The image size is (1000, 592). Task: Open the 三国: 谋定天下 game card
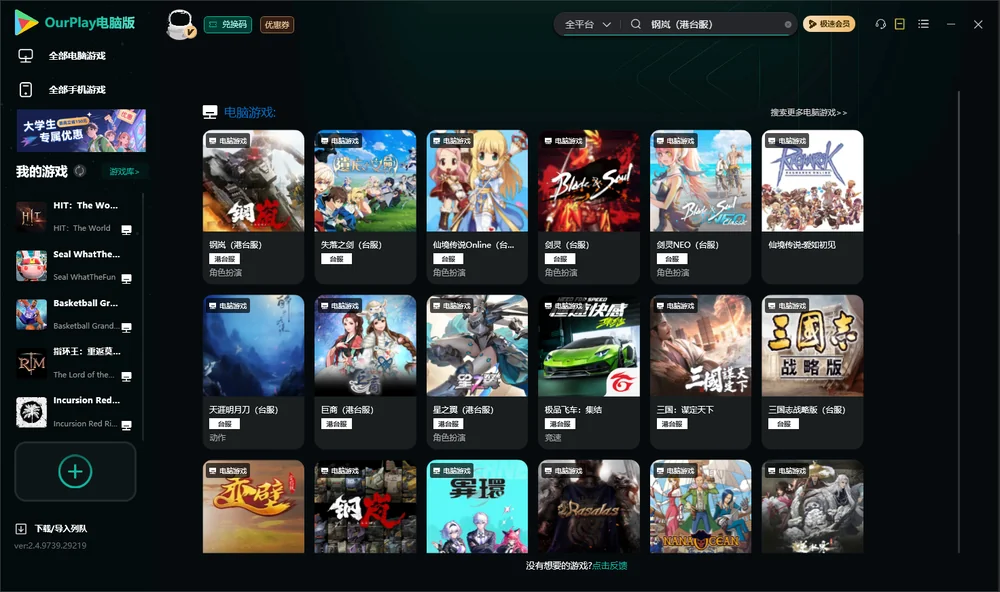point(700,371)
